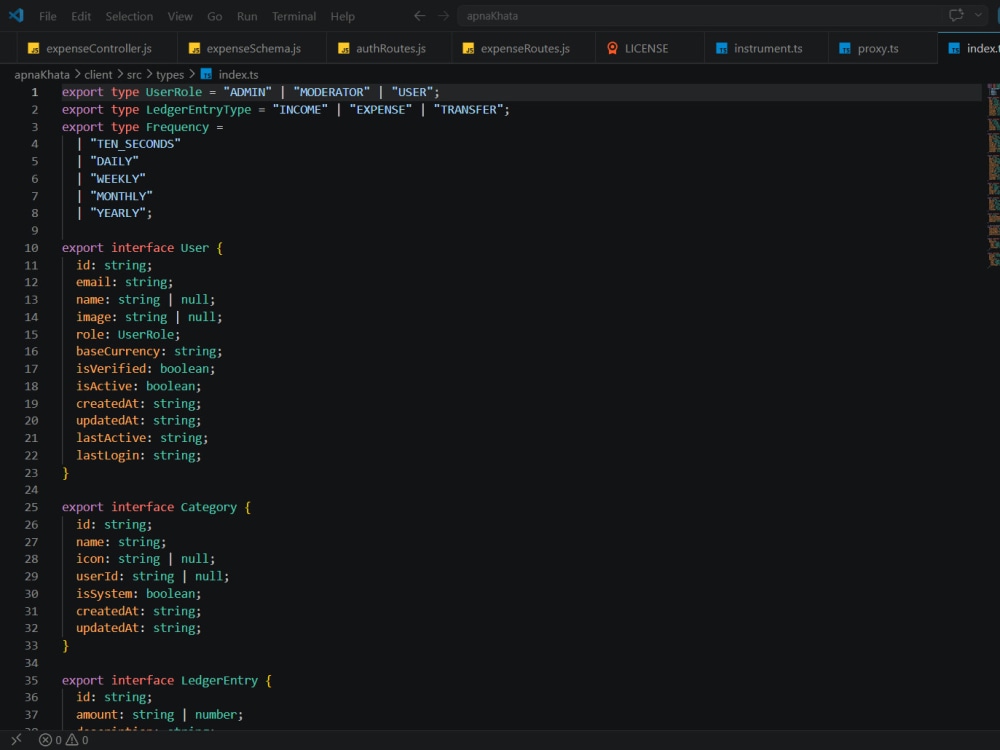Click the JS icon on expenseController.js tab
The height and width of the screenshot is (750, 1000).
33,48
